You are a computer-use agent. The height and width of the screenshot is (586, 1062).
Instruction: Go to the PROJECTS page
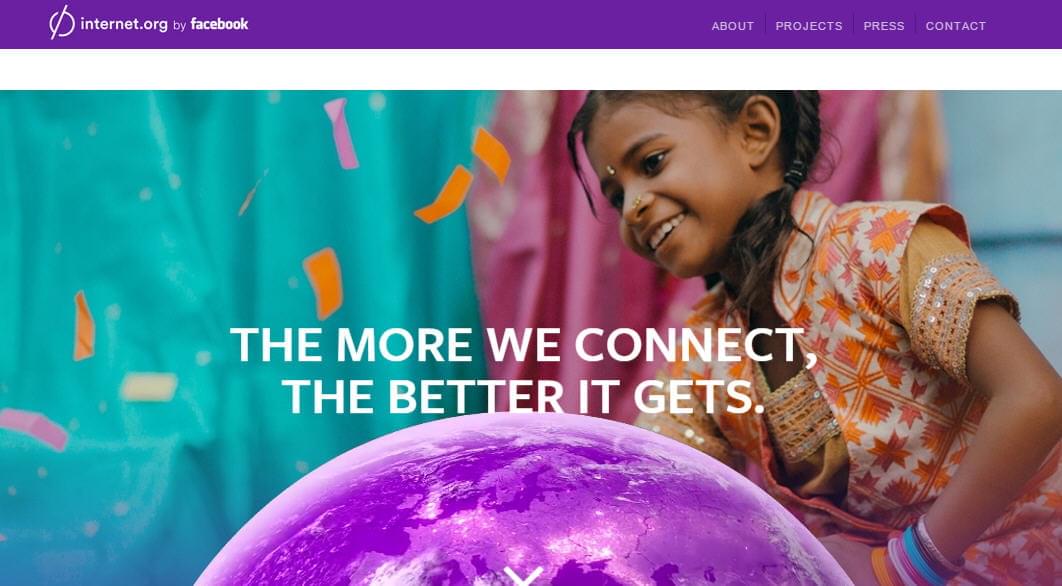(x=809, y=26)
